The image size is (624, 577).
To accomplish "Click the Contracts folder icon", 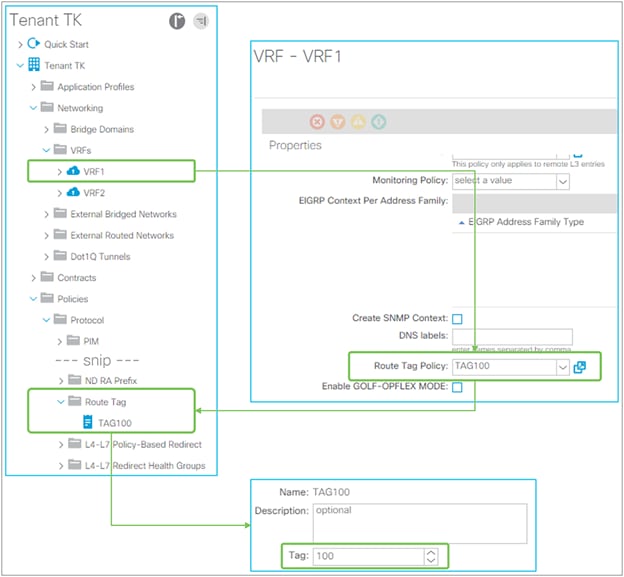I will coord(47,277).
